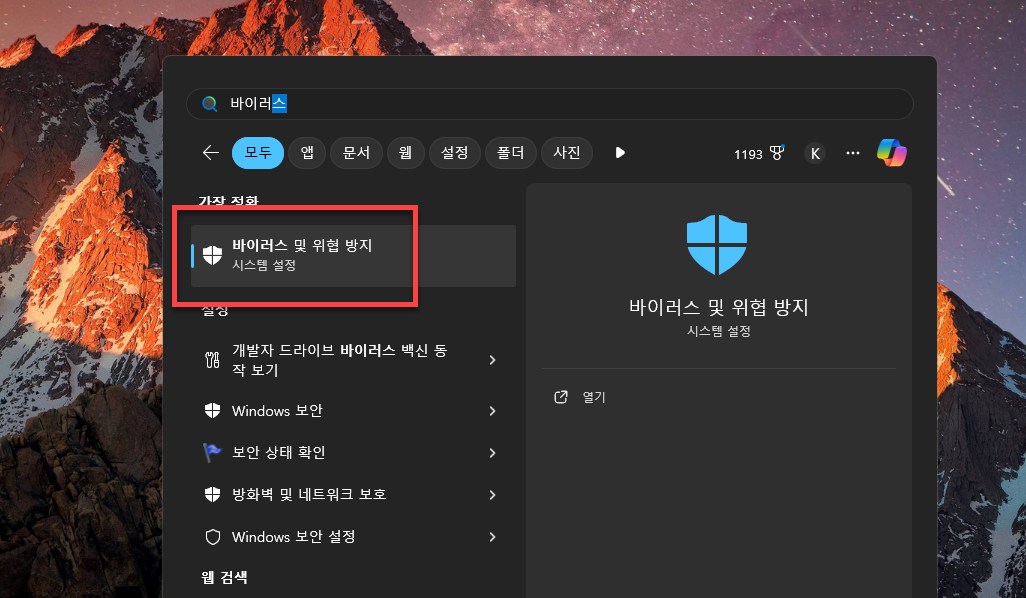Select the 설정 filter tab
This screenshot has height=598, width=1026.
tap(455, 152)
